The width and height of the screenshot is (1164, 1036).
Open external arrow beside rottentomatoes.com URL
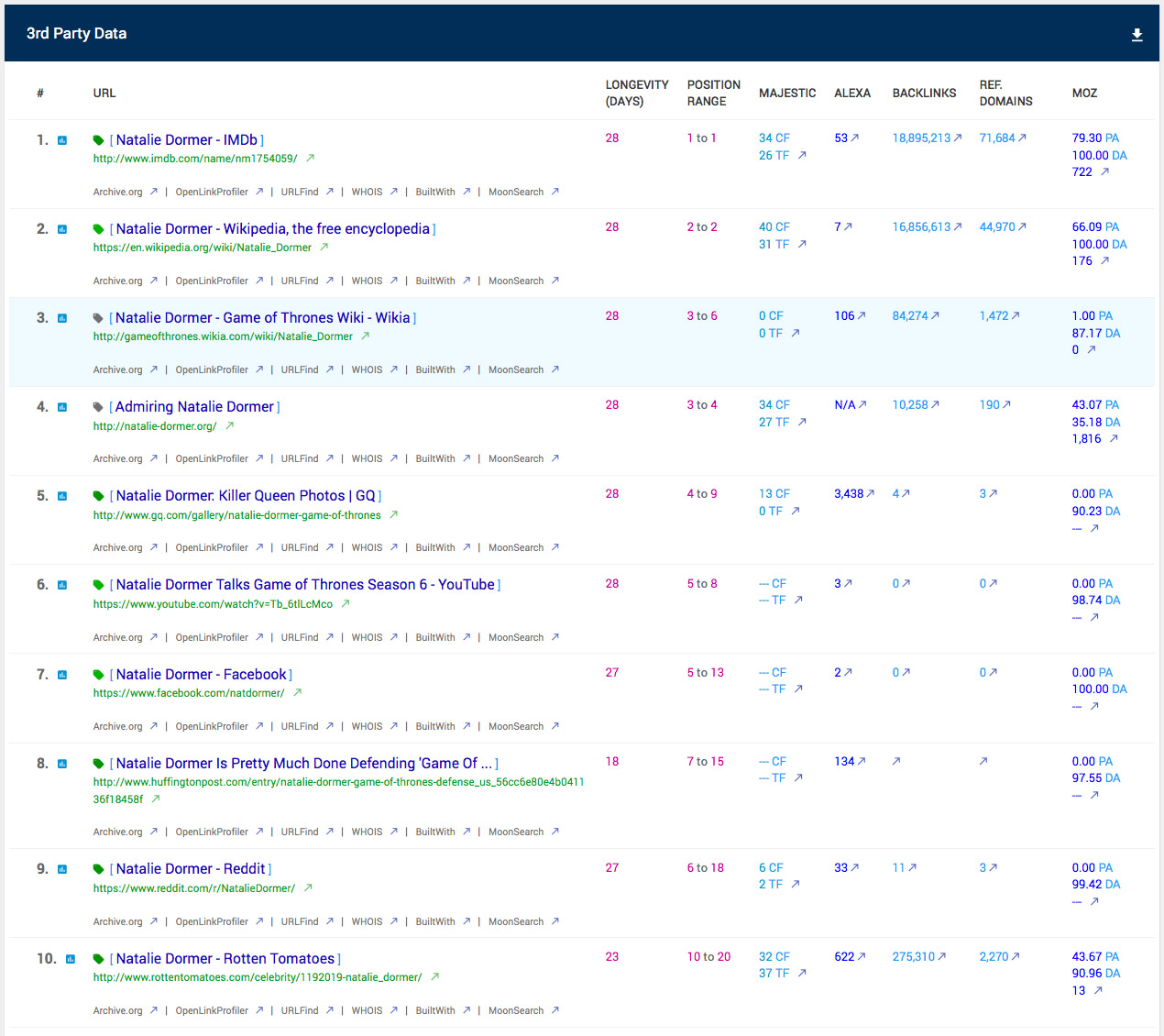pyautogui.click(x=434, y=976)
